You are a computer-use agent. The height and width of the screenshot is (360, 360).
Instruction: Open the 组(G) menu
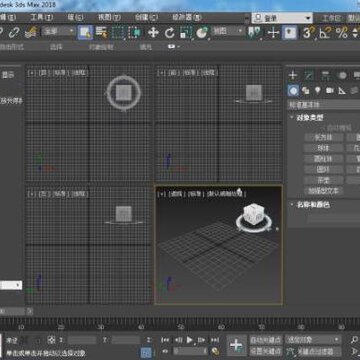click(75, 17)
